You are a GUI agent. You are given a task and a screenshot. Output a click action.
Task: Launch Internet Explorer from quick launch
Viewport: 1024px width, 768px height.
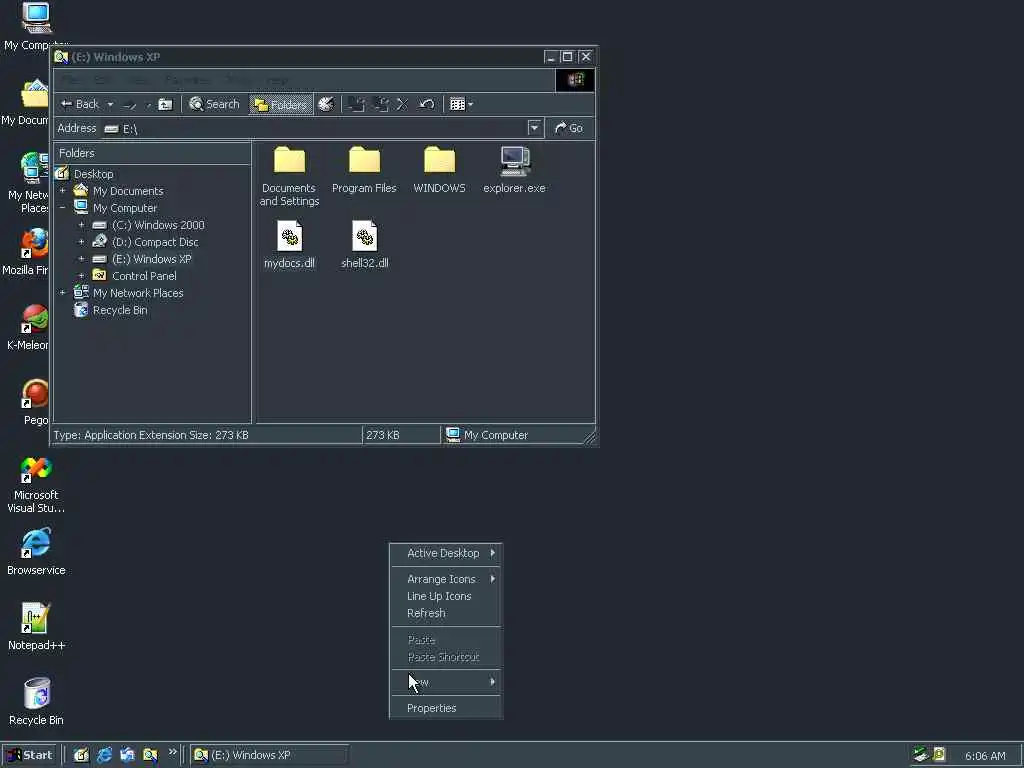point(104,756)
